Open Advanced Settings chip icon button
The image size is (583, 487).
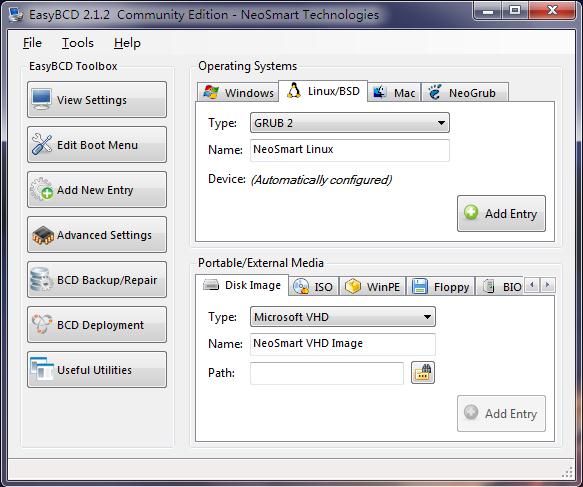(x=97, y=235)
